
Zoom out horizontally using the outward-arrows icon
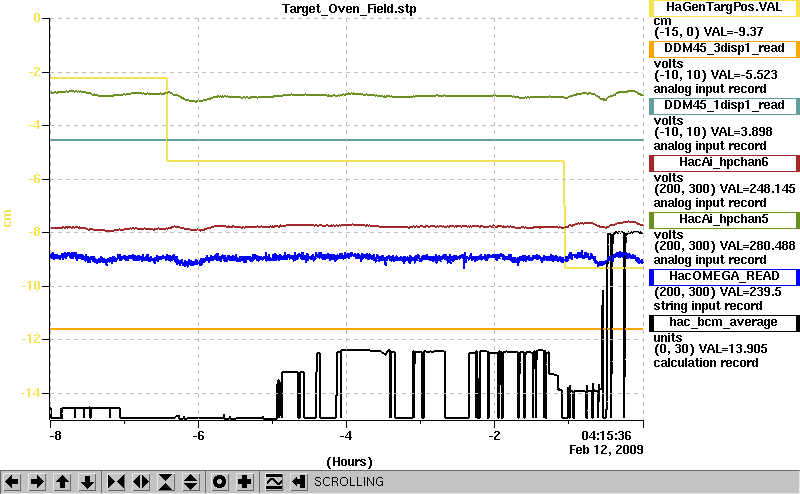coord(141,482)
